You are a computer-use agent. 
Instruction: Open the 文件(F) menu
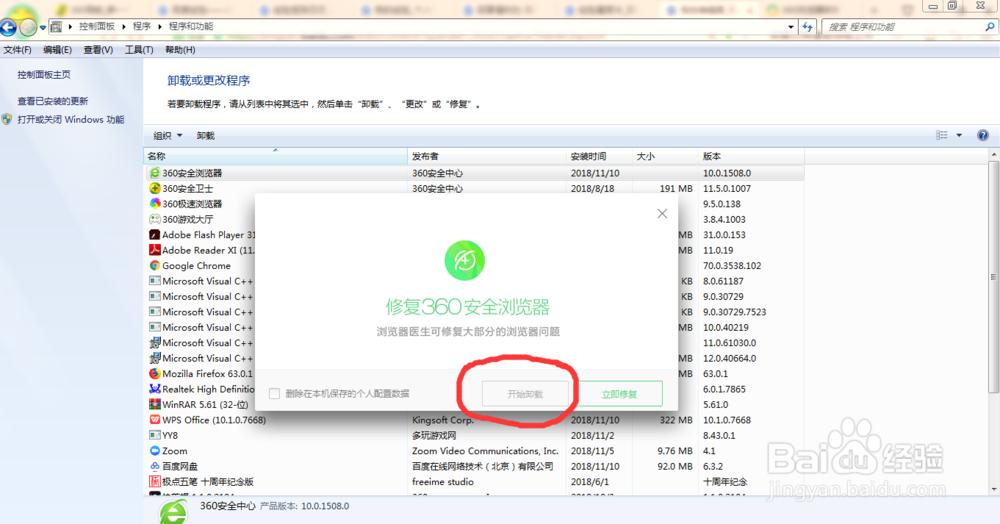(x=17, y=50)
